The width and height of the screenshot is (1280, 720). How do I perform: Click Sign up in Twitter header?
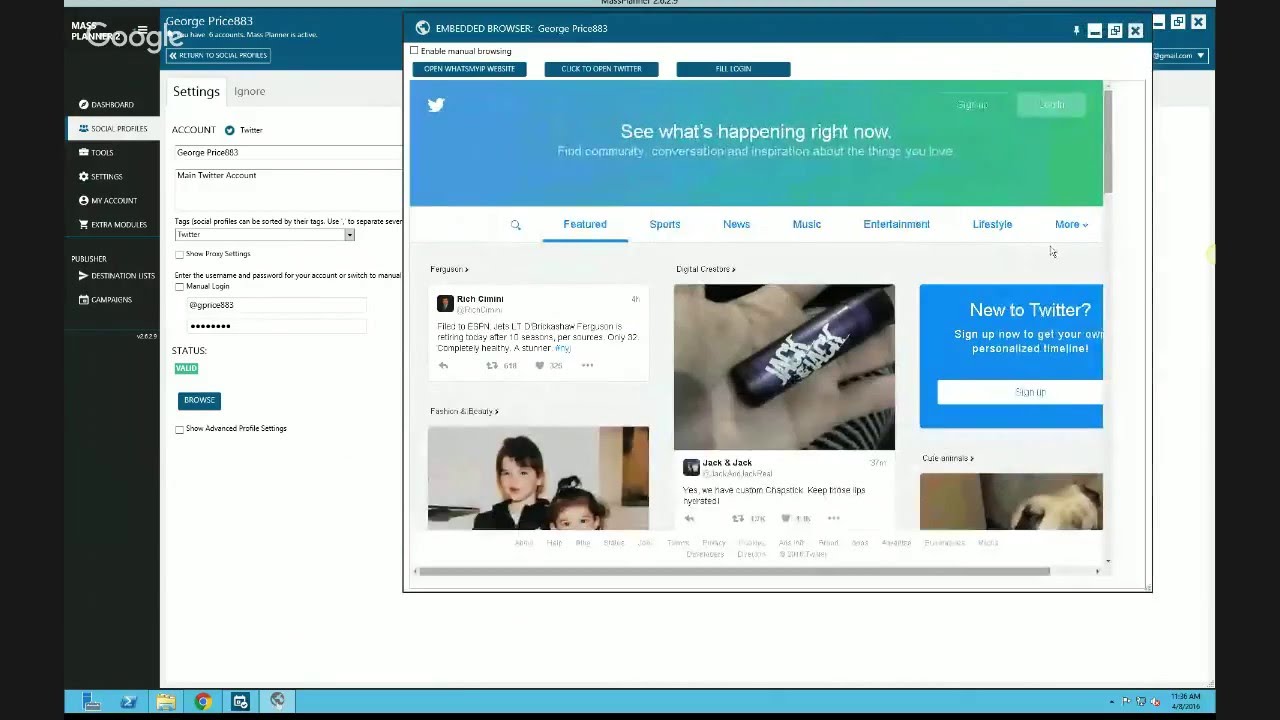click(x=973, y=105)
